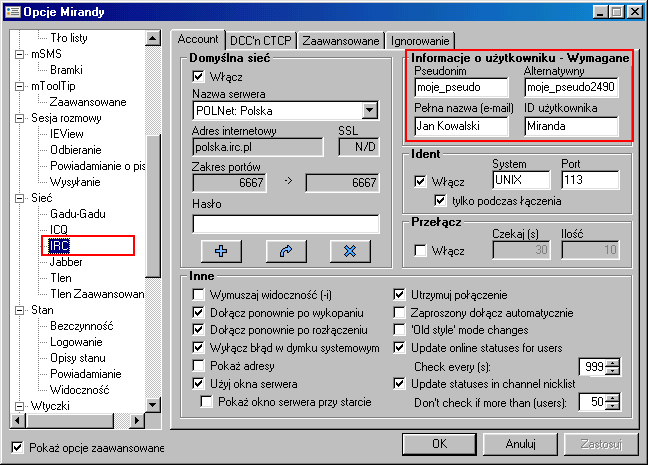The width and height of the screenshot is (648, 465).
Task: Click down arrow of users limit spinner
Action: click(x=613, y=405)
